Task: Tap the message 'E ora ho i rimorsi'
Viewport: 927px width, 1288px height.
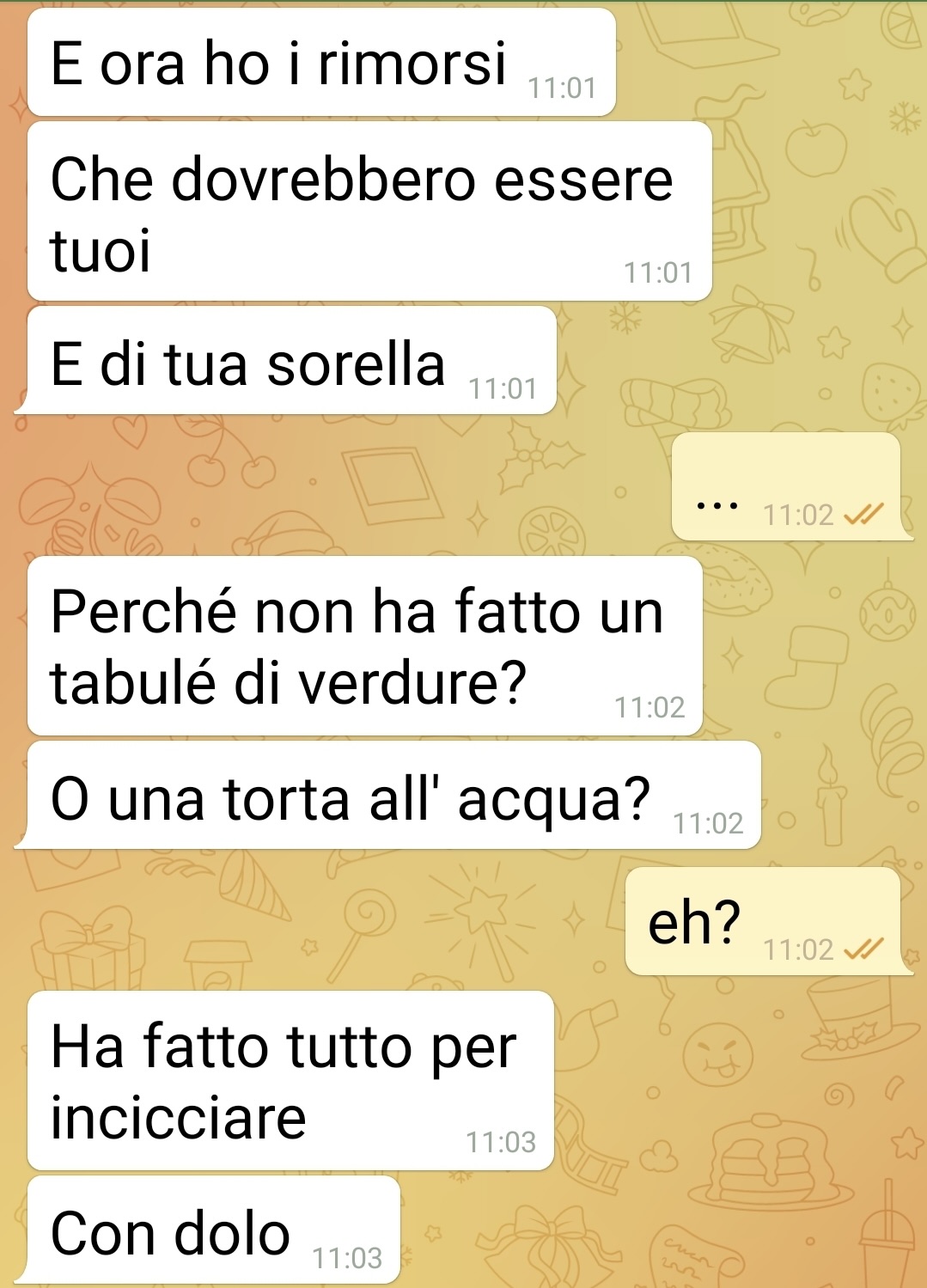Action: pos(321,62)
